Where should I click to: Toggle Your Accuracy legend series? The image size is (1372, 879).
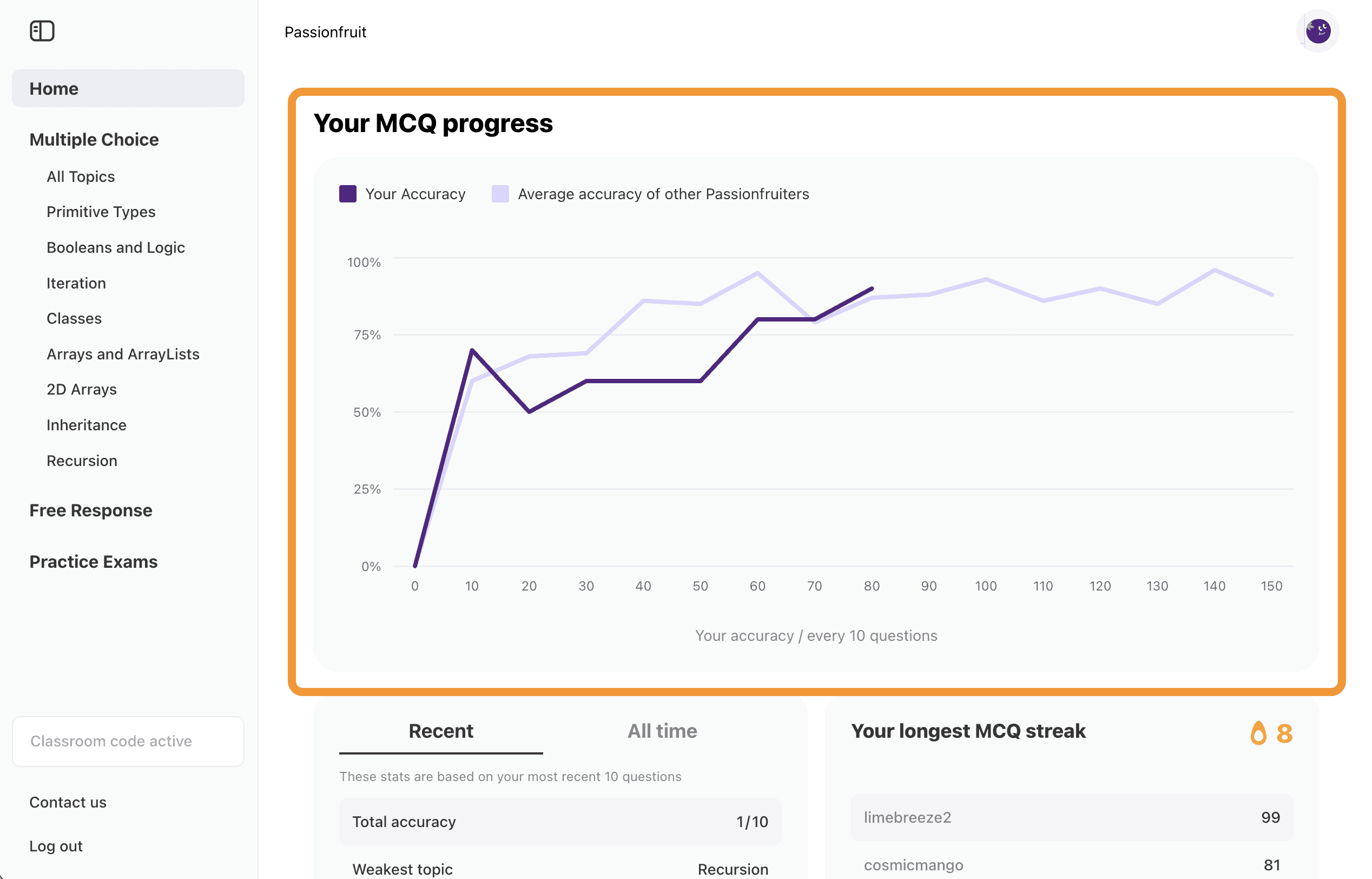(415, 194)
